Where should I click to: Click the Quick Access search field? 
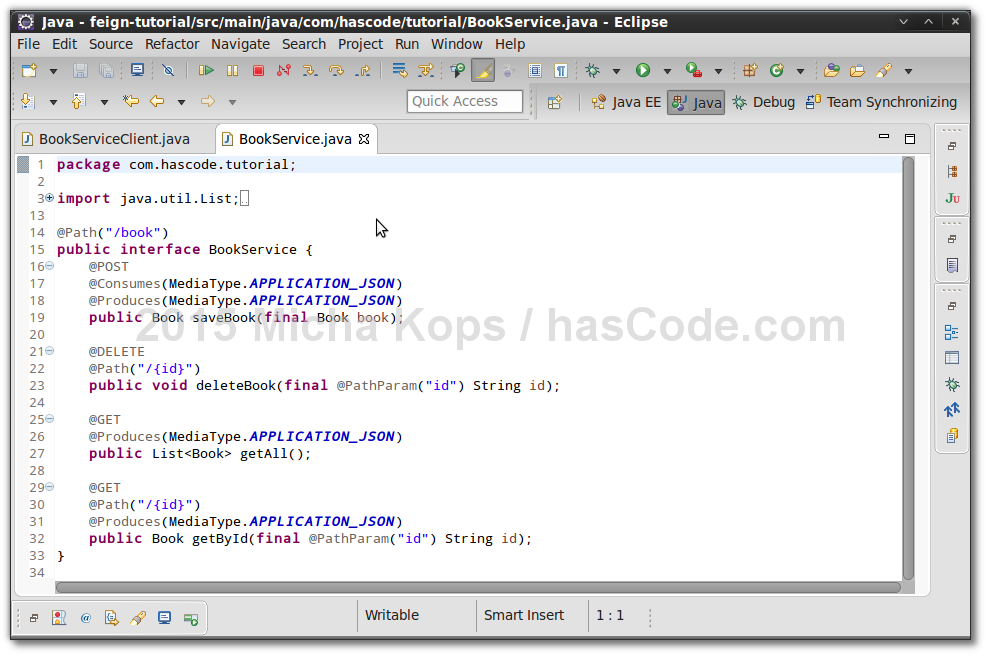tap(465, 101)
